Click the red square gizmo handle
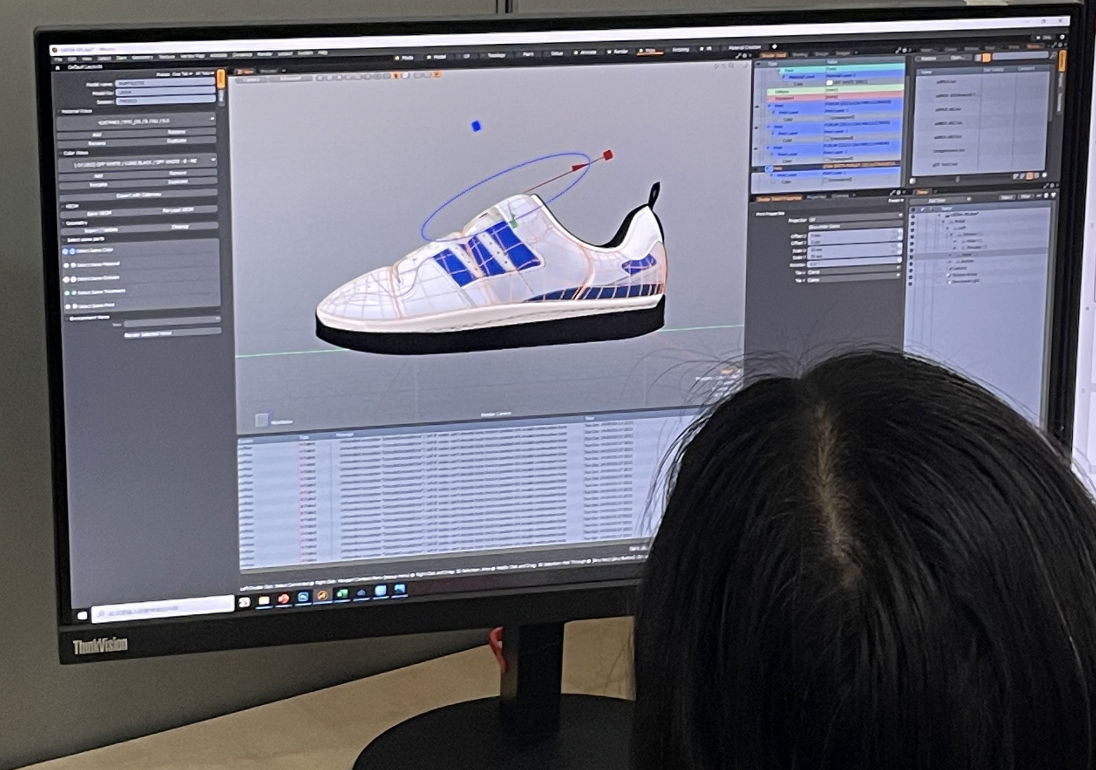Viewport: 1096px width, 770px height. point(607,155)
